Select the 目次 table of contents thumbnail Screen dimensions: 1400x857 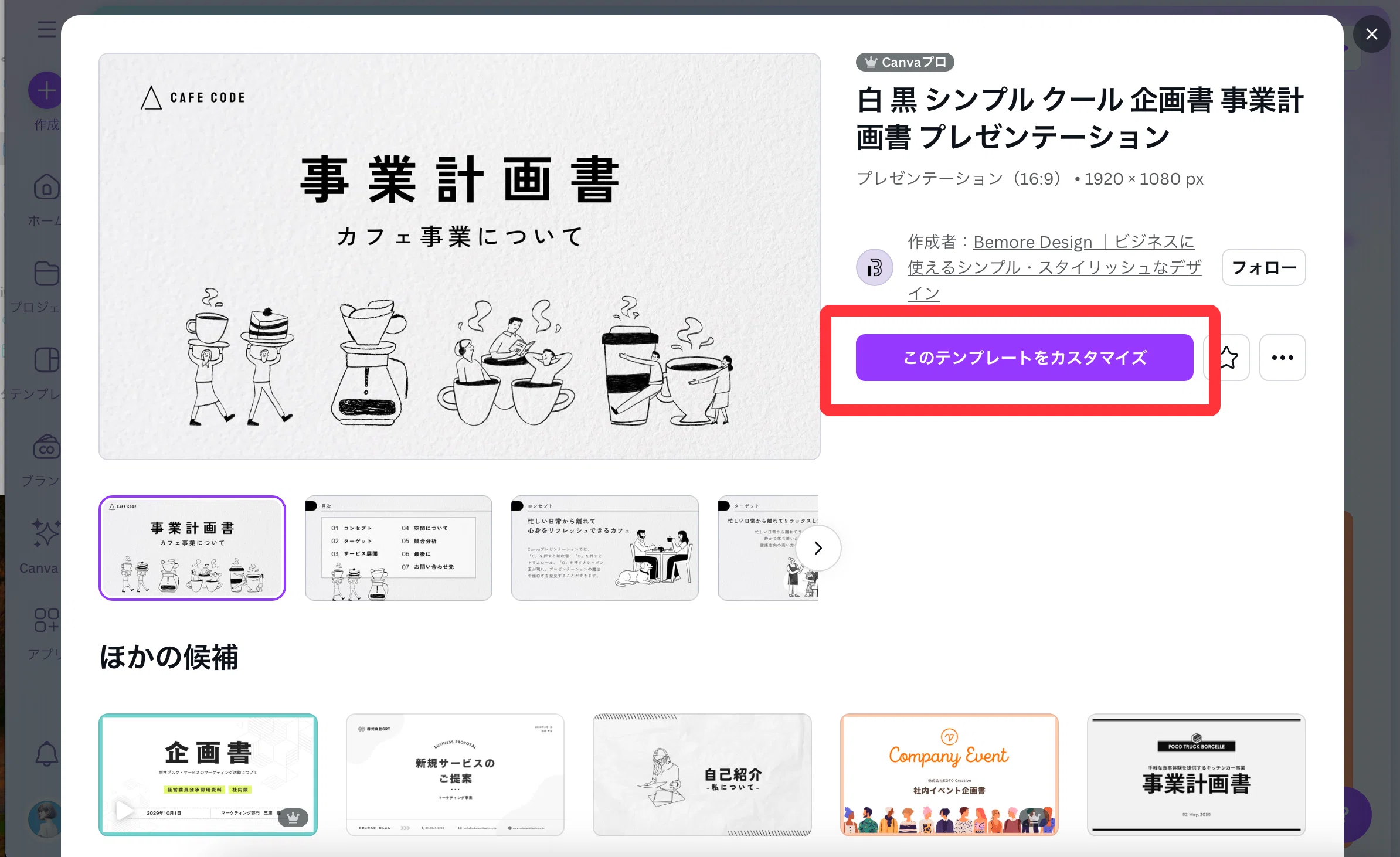pos(399,548)
